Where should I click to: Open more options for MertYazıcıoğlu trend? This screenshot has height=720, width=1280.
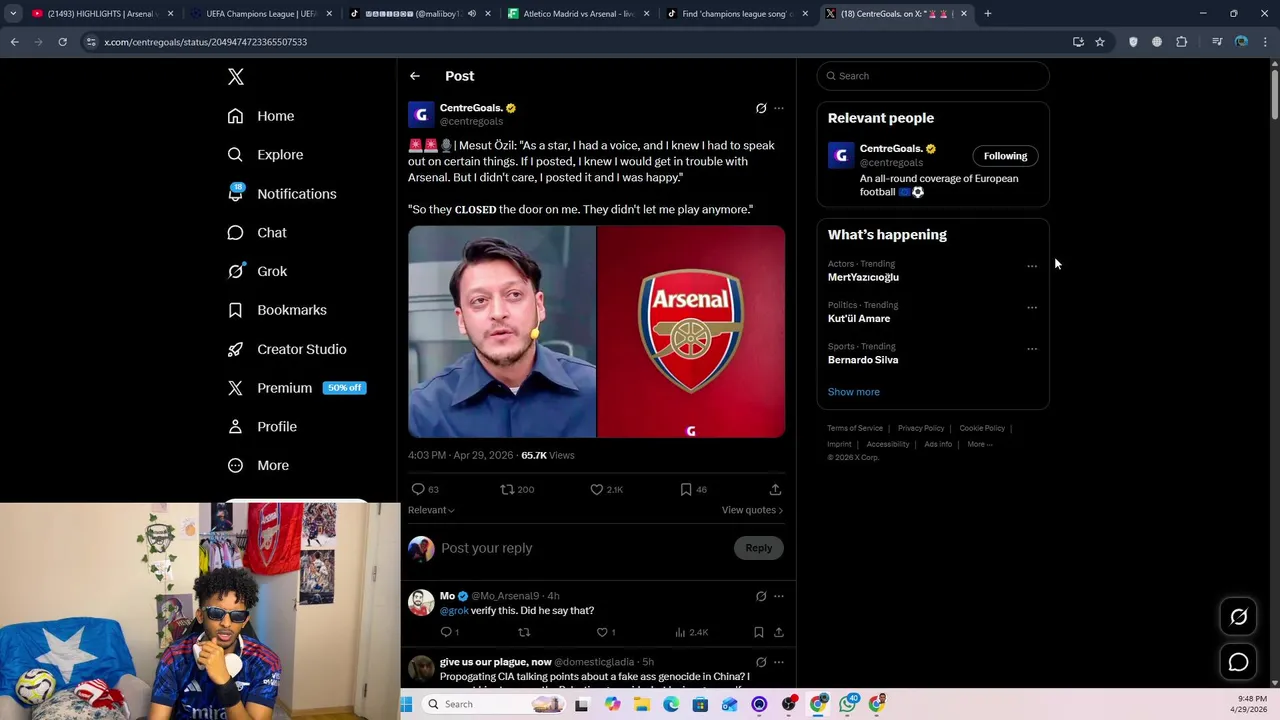[x=1032, y=266]
